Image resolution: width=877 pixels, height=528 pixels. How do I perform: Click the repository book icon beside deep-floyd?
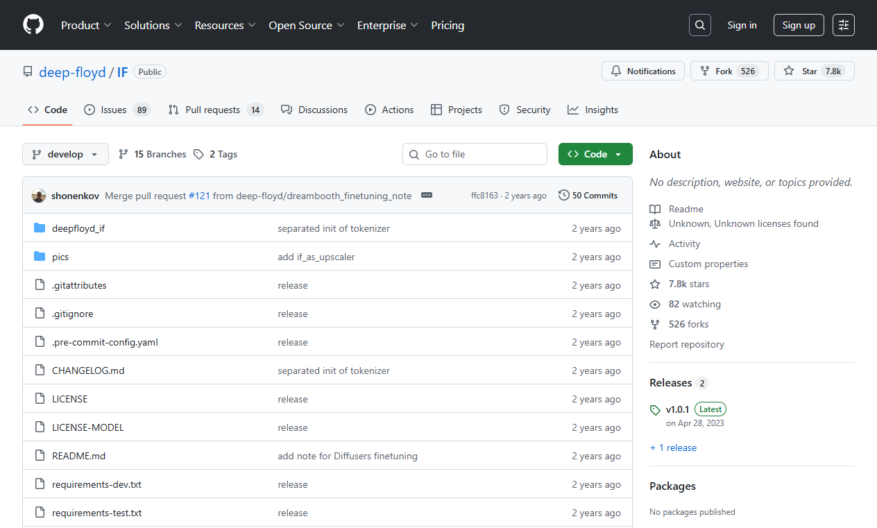coord(27,72)
